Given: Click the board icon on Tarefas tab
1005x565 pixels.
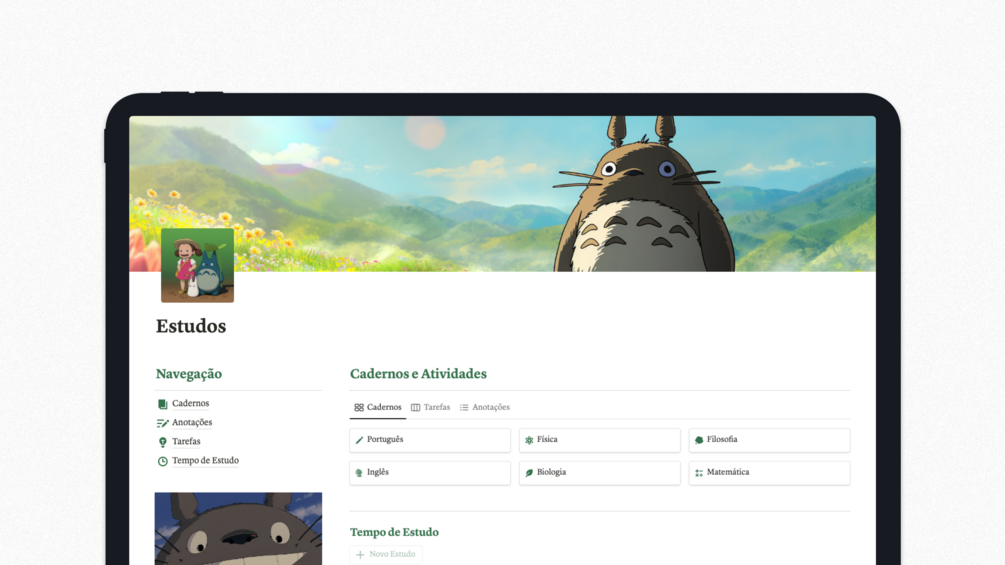Looking at the screenshot, I should pyautogui.click(x=415, y=407).
